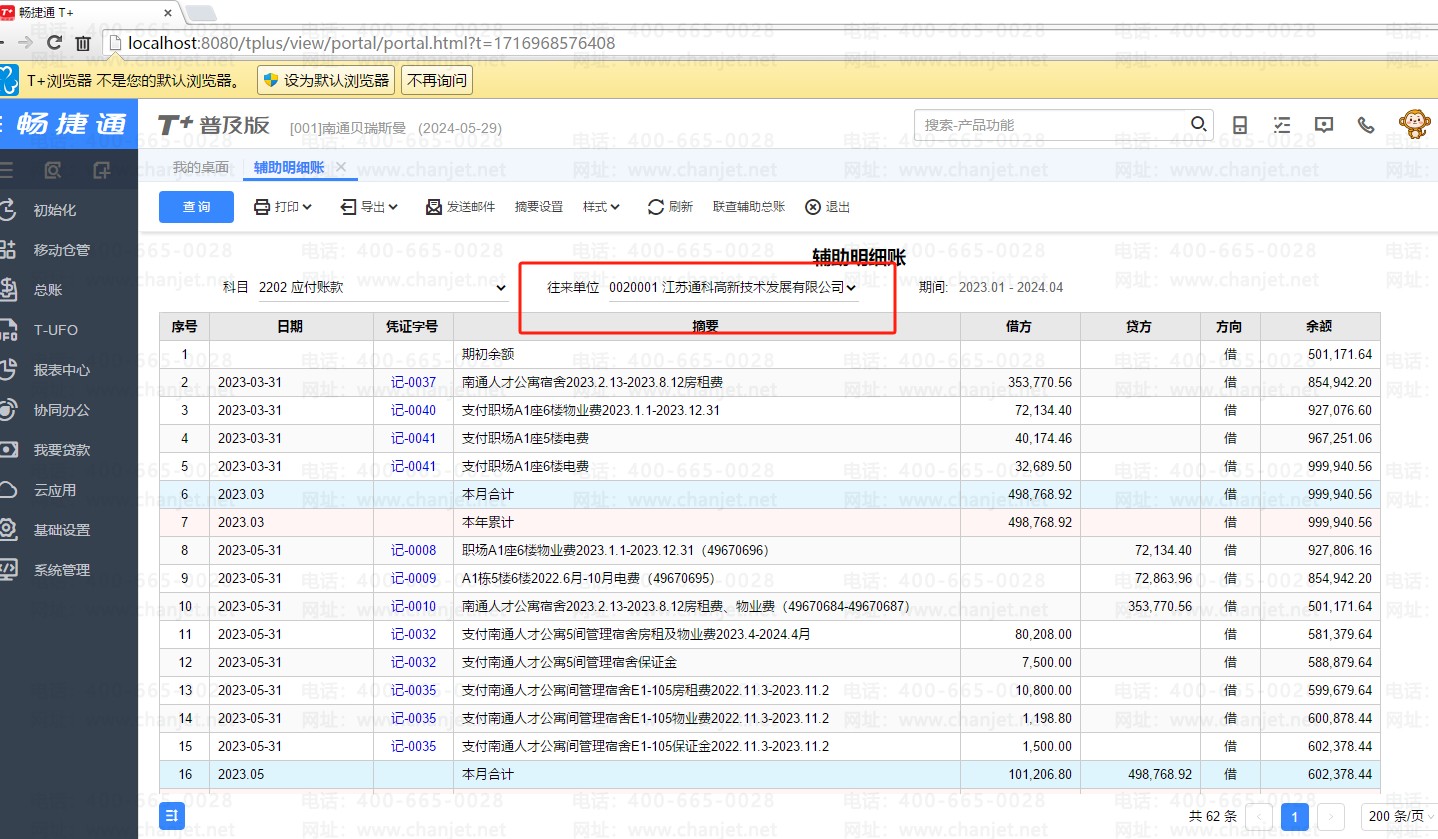Screen dimensions: 1438x839
Task: Click the 报表中心 sidebar icon
Action: 8,370
